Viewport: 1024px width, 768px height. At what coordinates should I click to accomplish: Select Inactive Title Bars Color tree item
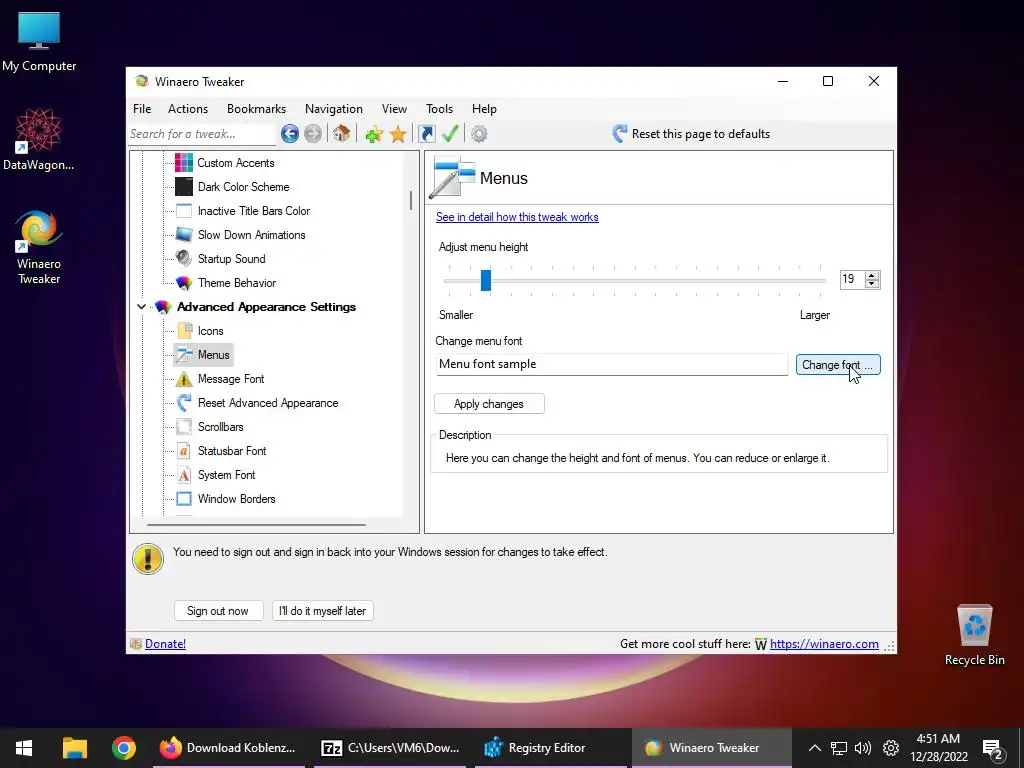pos(254,211)
